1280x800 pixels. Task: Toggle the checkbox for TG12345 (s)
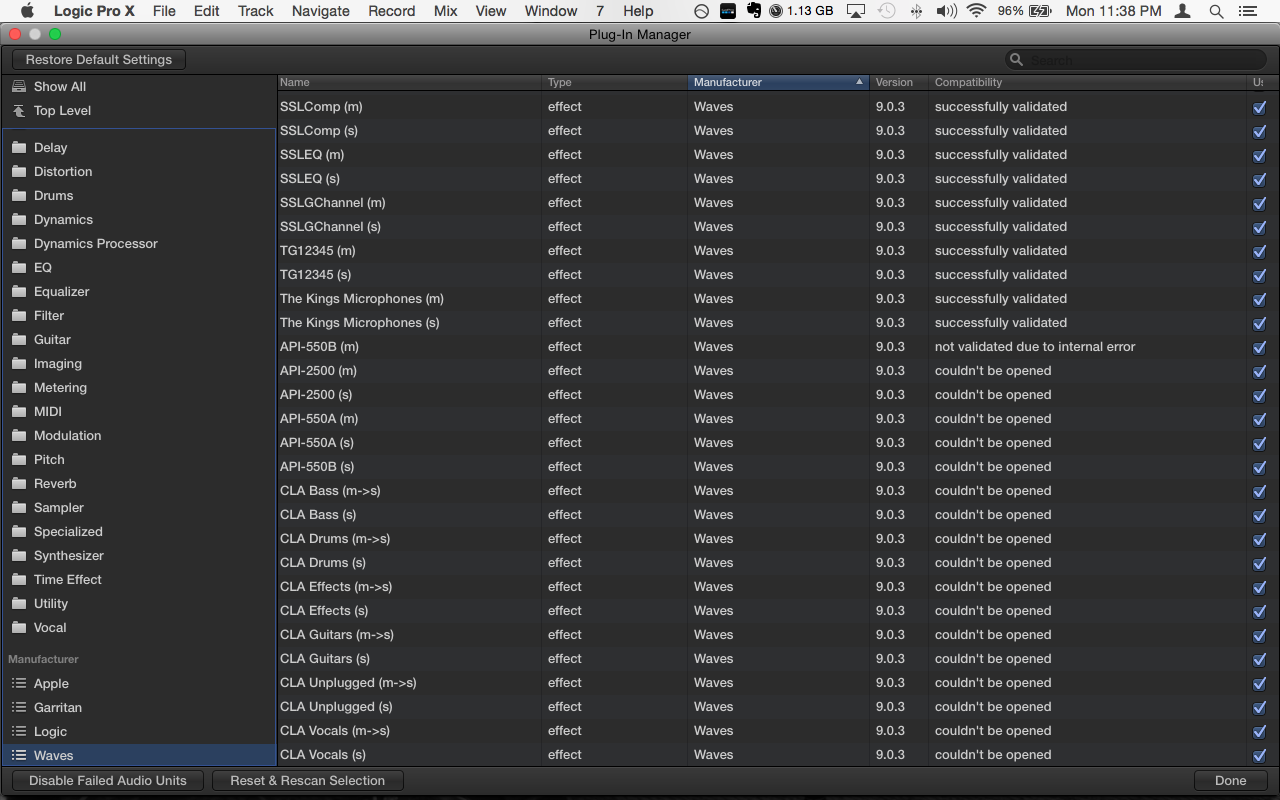(x=1259, y=275)
